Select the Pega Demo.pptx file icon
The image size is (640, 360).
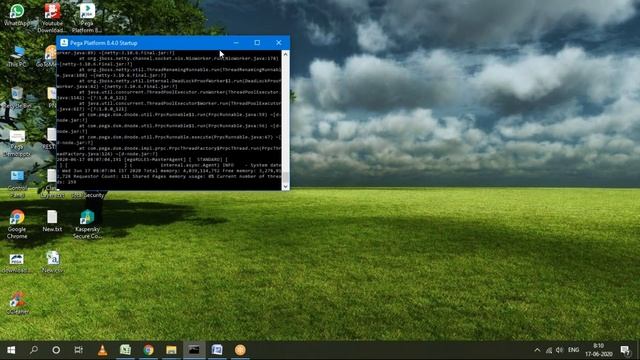[x=17, y=144]
